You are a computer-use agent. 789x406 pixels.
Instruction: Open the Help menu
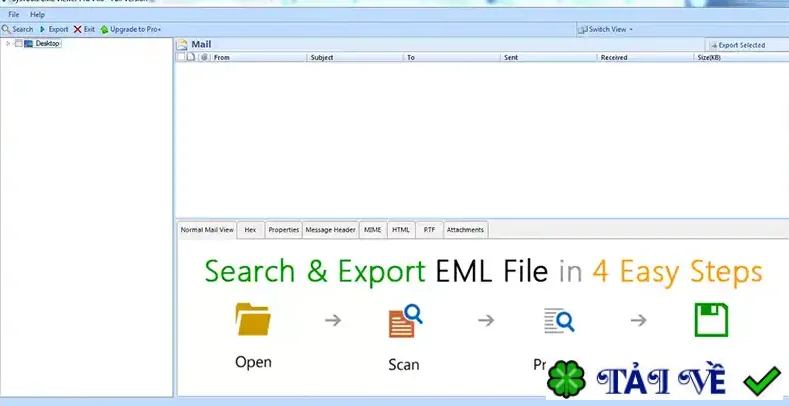tap(37, 15)
